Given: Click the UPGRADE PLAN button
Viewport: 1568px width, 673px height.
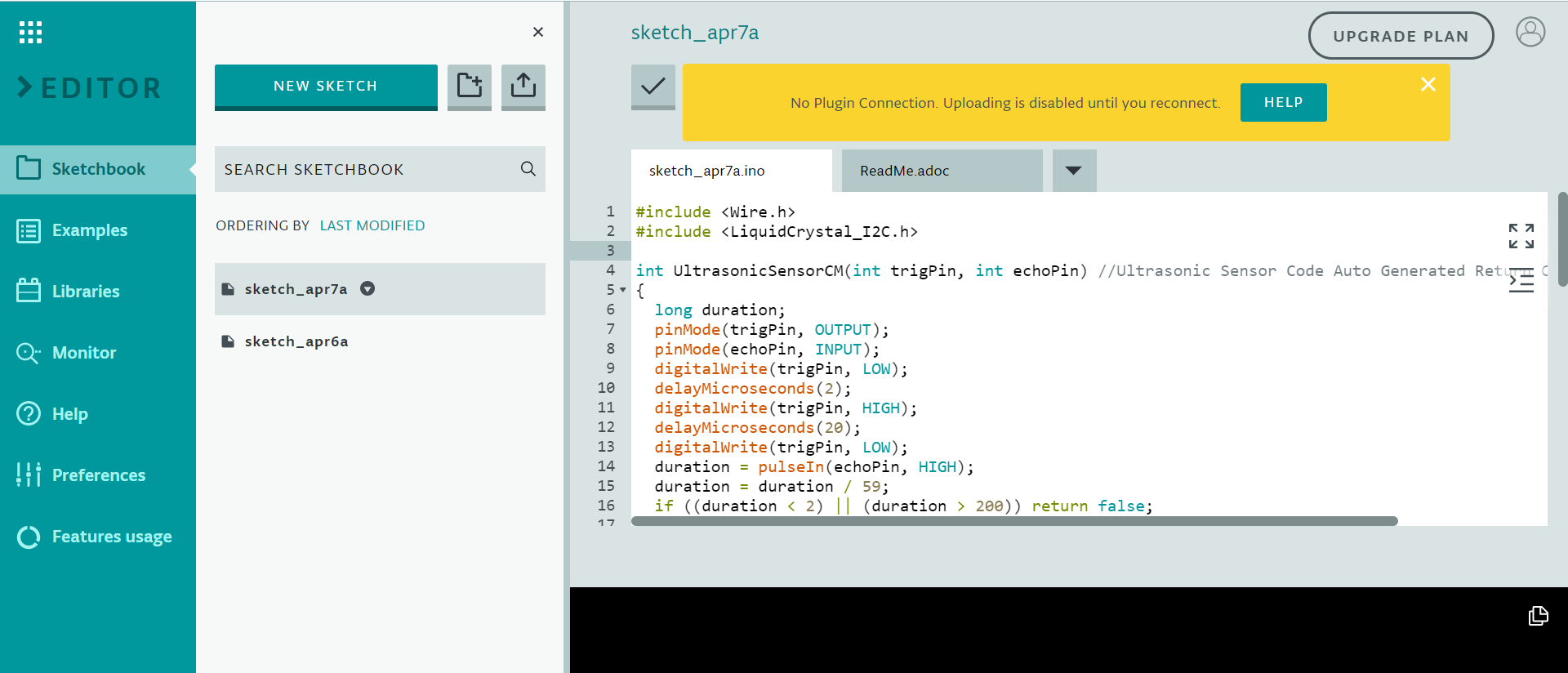Looking at the screenshot, I should (x=1401, y=36).
